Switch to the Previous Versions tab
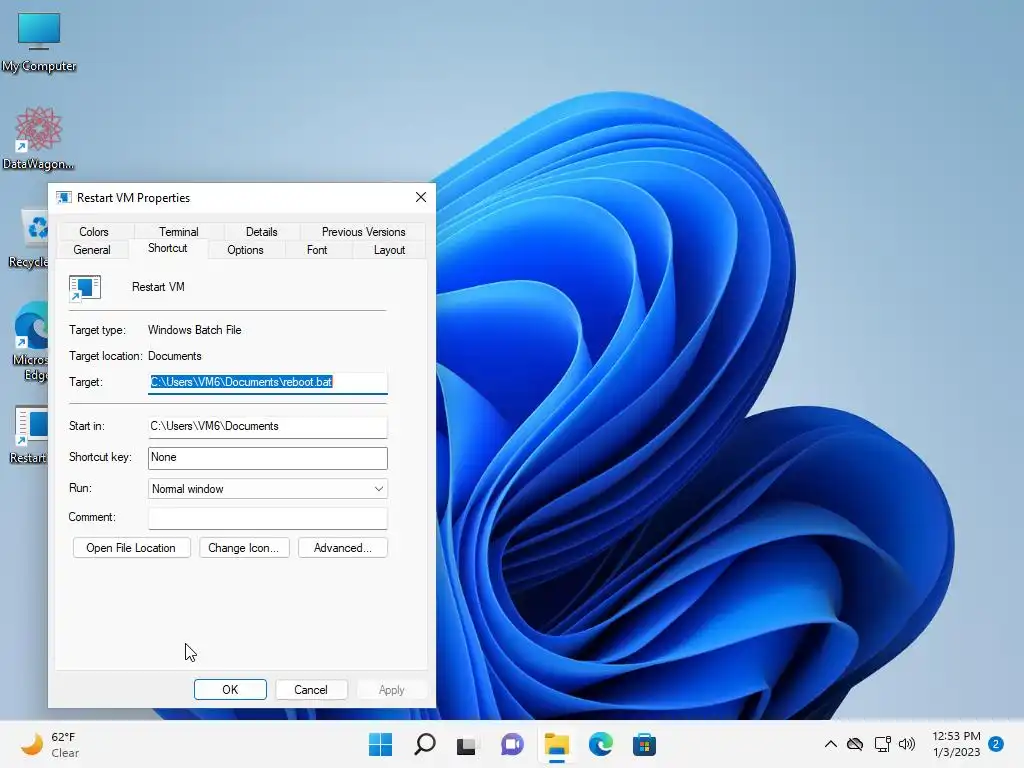The image size is (1024, 768). pyautogui.click(x=363, y=232)
